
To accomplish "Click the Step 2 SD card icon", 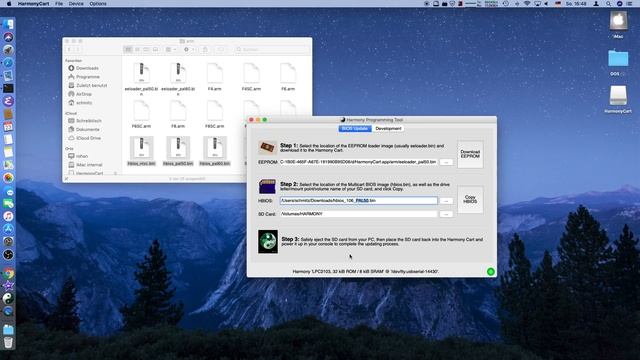I will 267,186.
